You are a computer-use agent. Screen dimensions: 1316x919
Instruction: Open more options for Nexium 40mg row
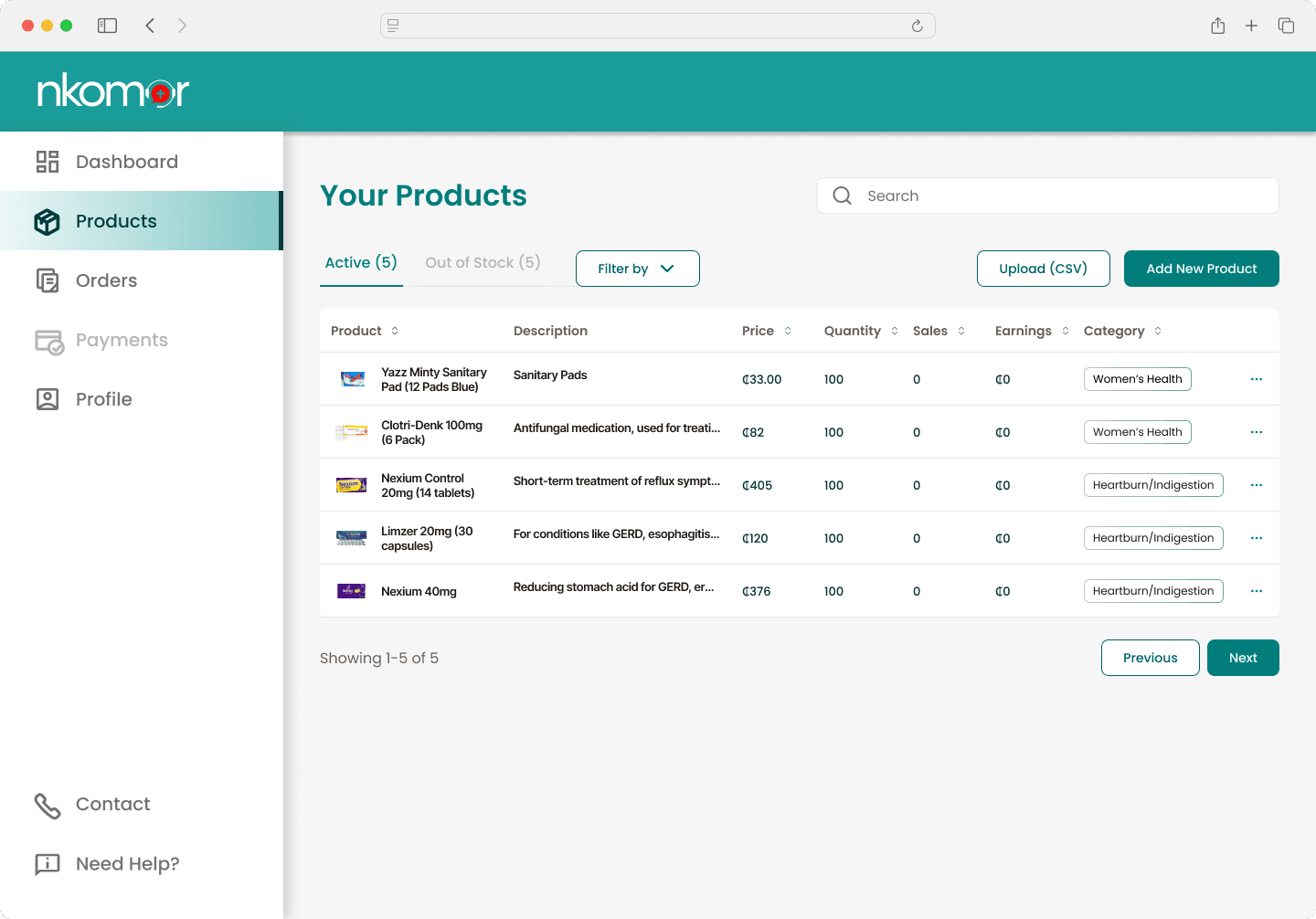point(1257,591)
